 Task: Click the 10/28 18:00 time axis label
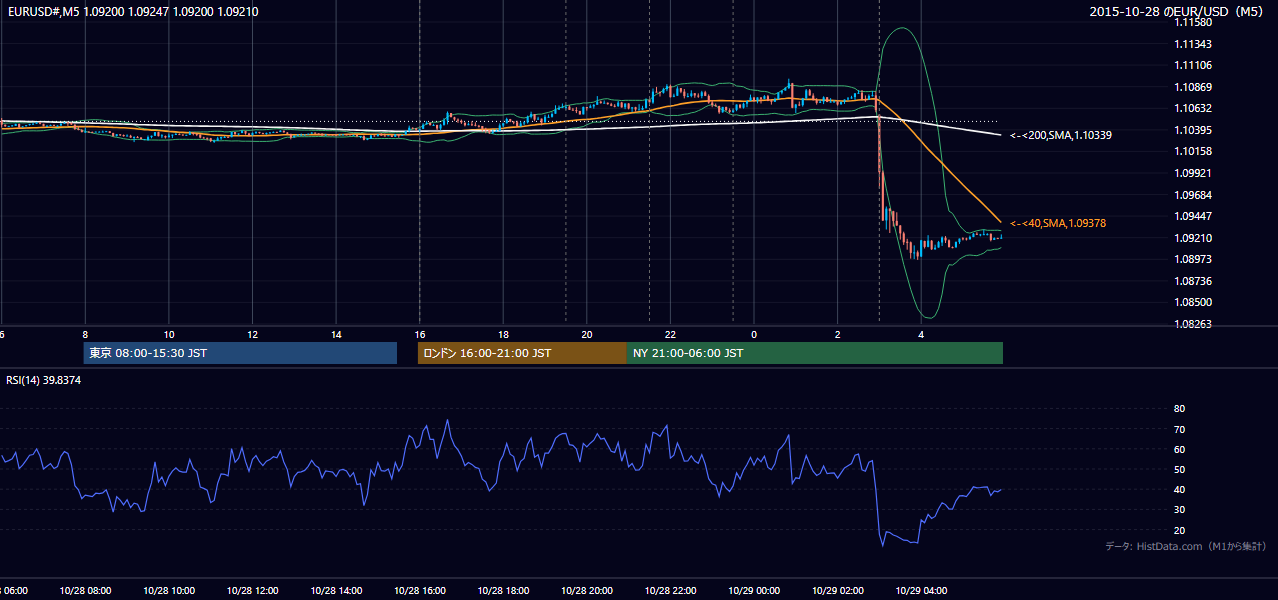503,591
